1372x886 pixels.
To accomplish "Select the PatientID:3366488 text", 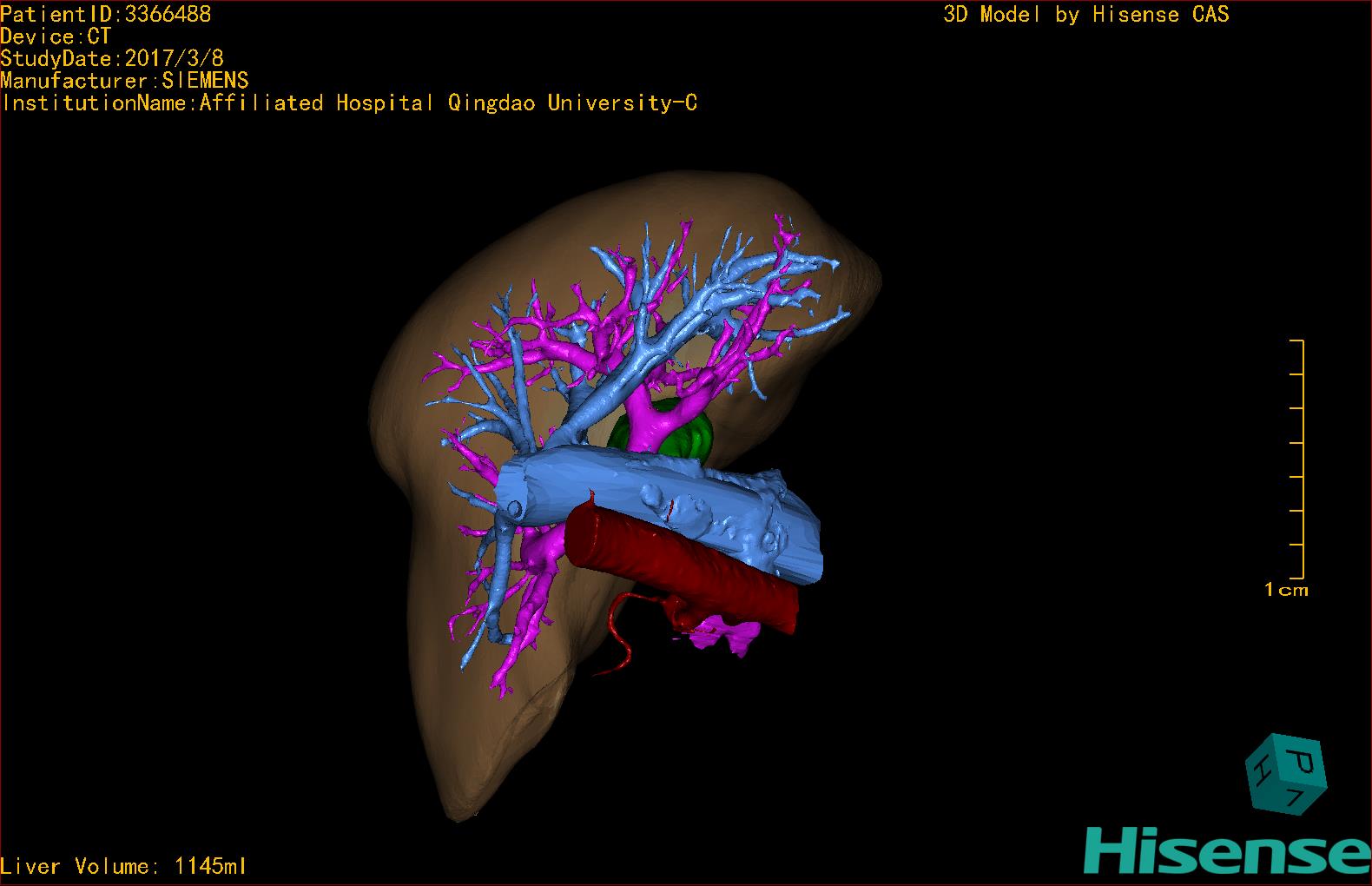I will point(106,14).
